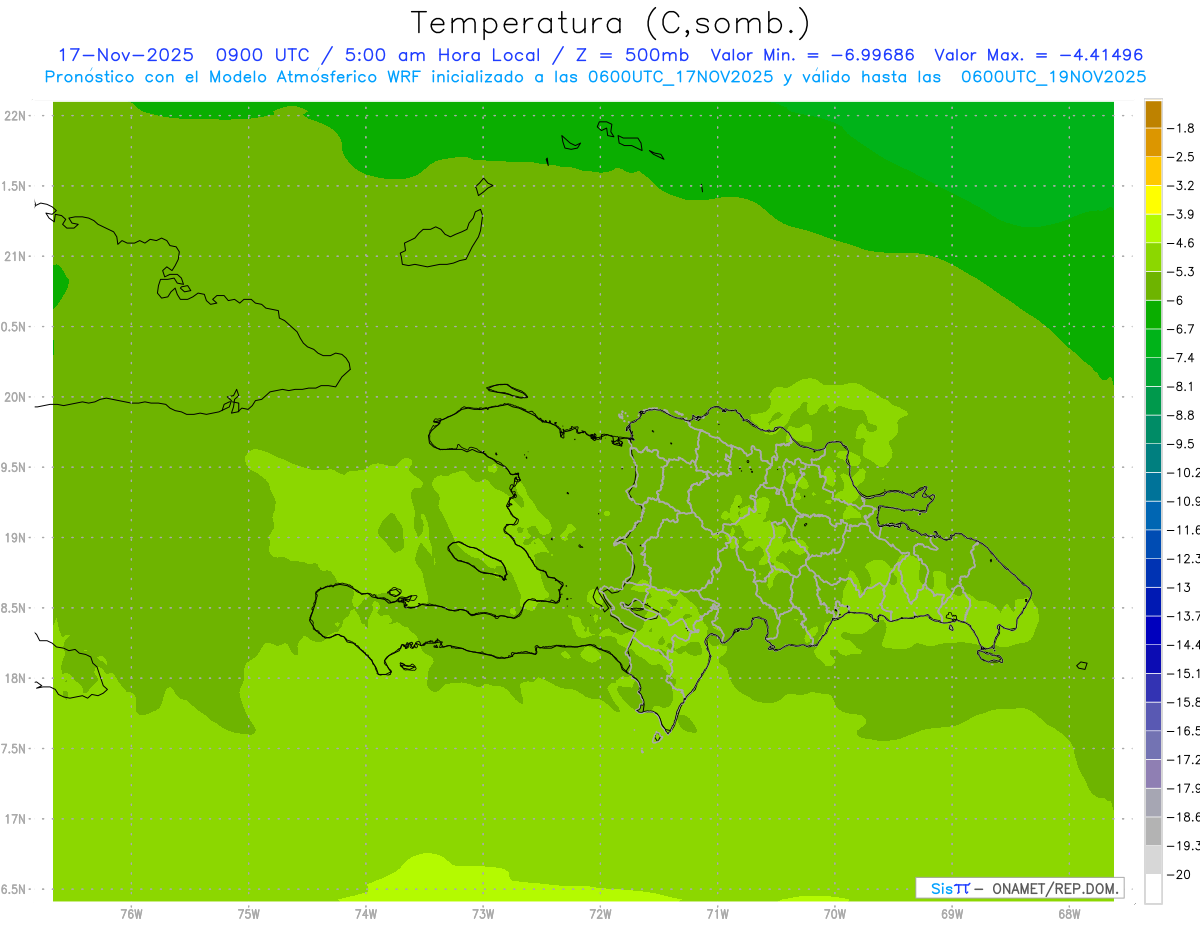Click the '74W' longitude axis label
This screenshot has width=1200, height=927.
[x=366, y=914]
